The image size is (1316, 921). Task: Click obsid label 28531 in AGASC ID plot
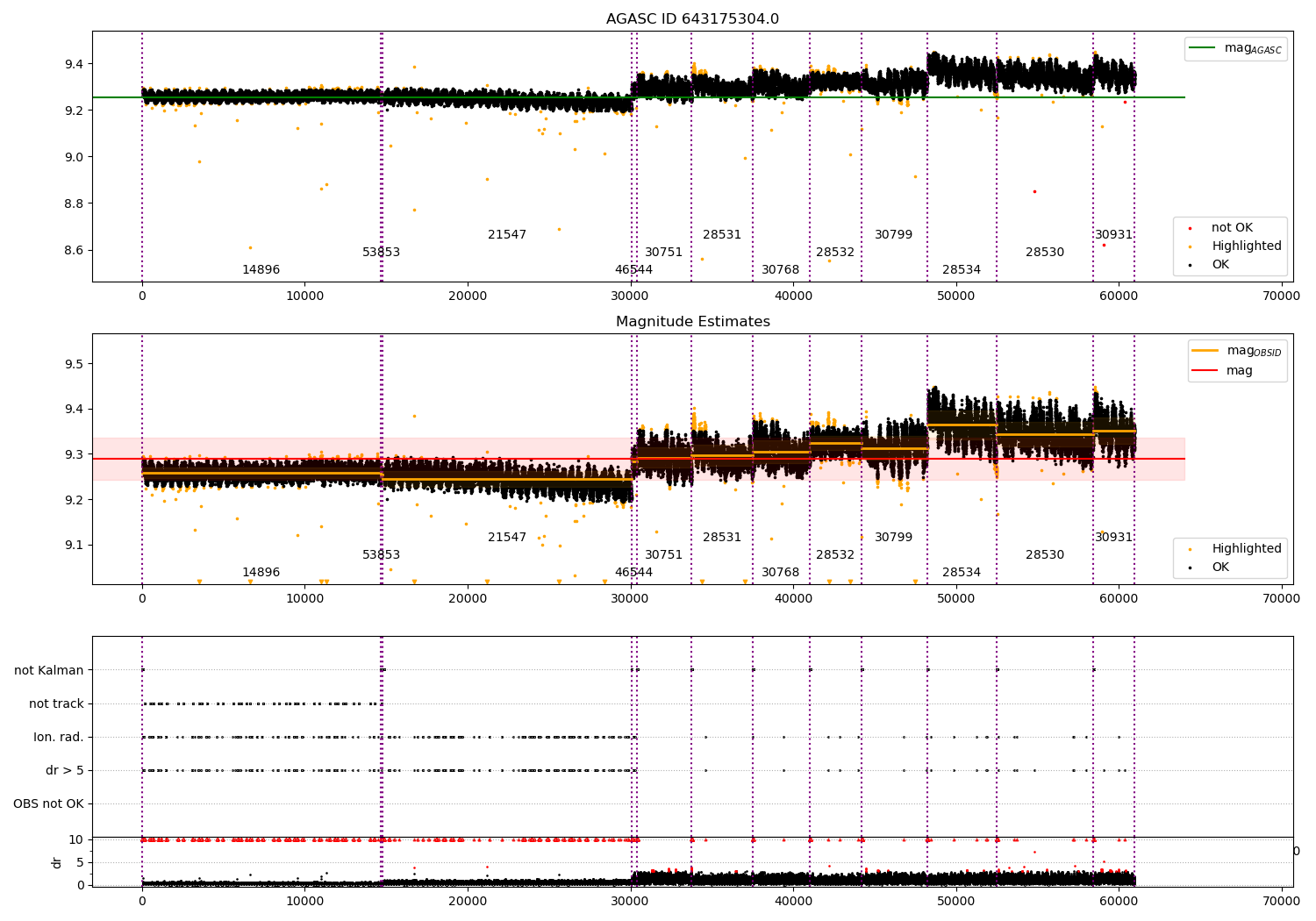point(722,234)
